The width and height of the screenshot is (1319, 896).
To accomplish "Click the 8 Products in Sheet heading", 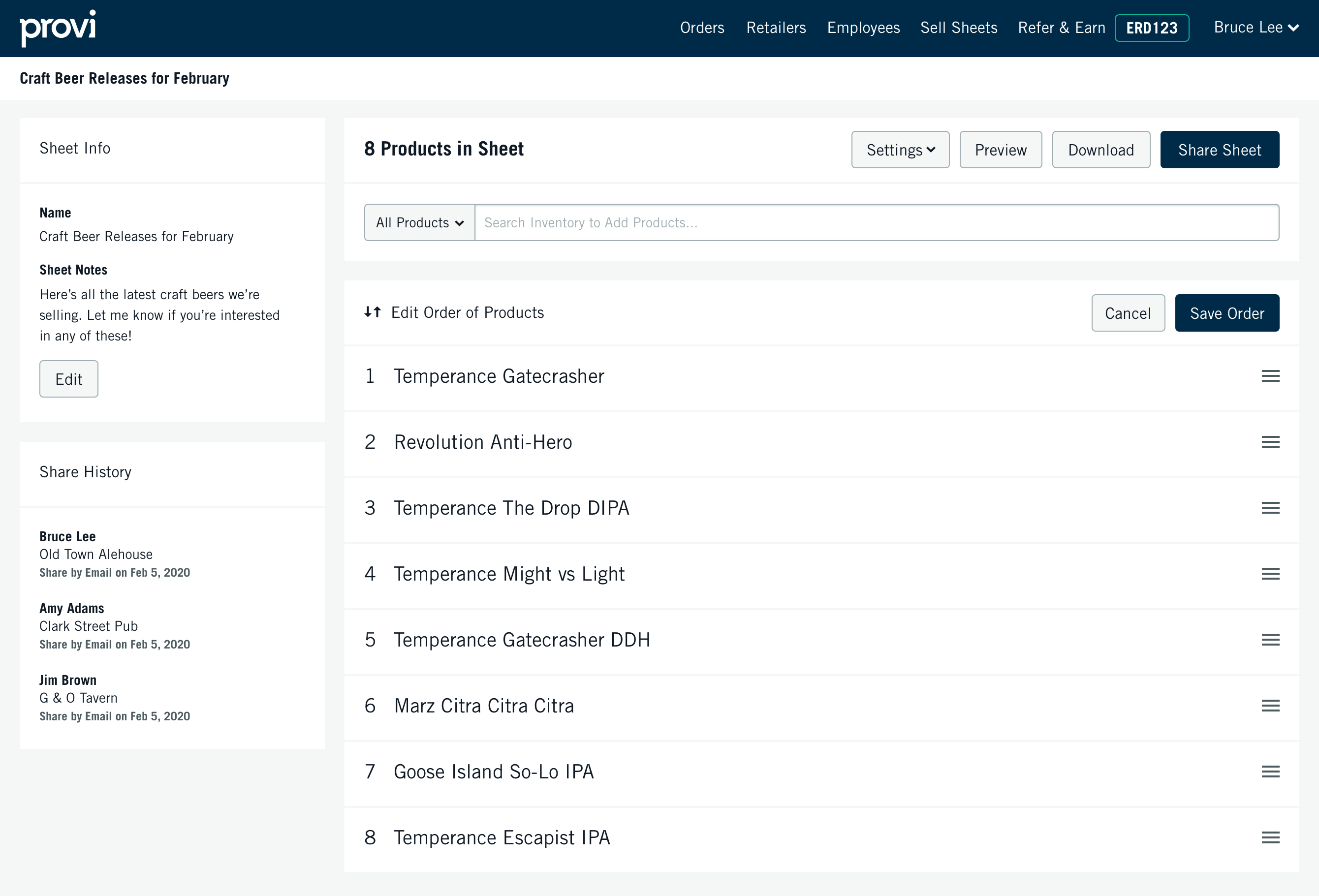I will [x=444, y=149].
